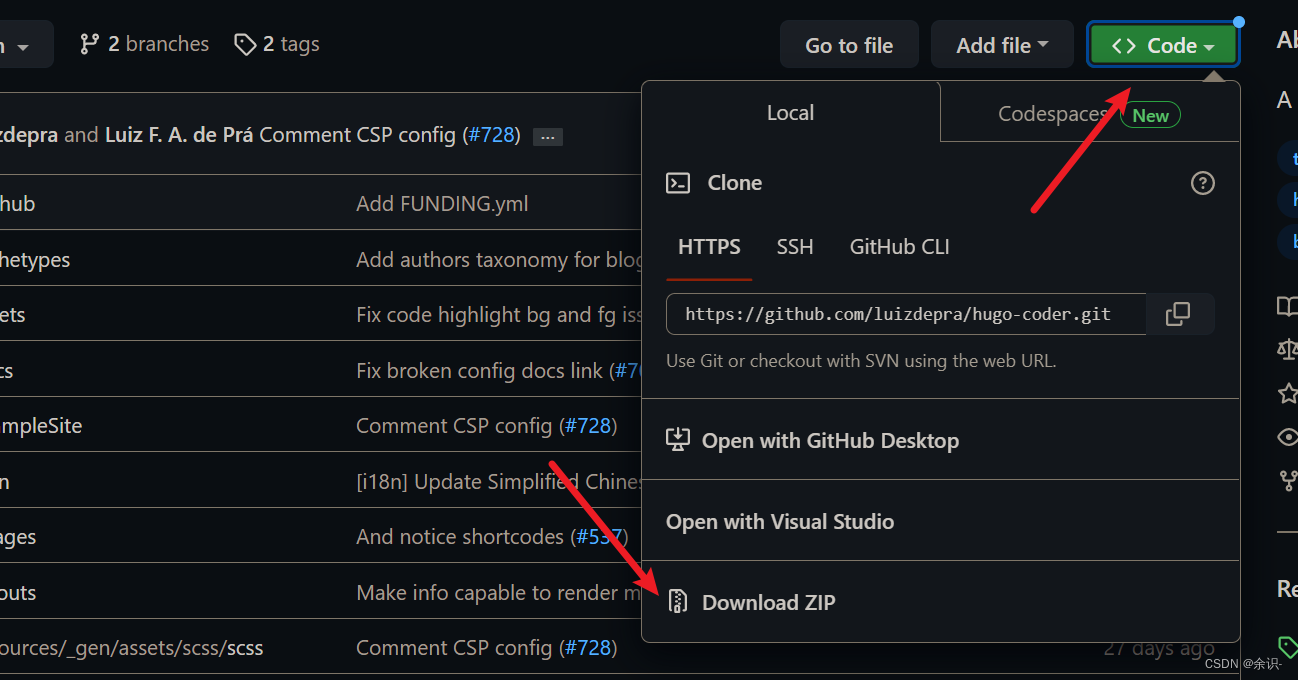Click the stars icon in sidebar

tap(1288, 393)
